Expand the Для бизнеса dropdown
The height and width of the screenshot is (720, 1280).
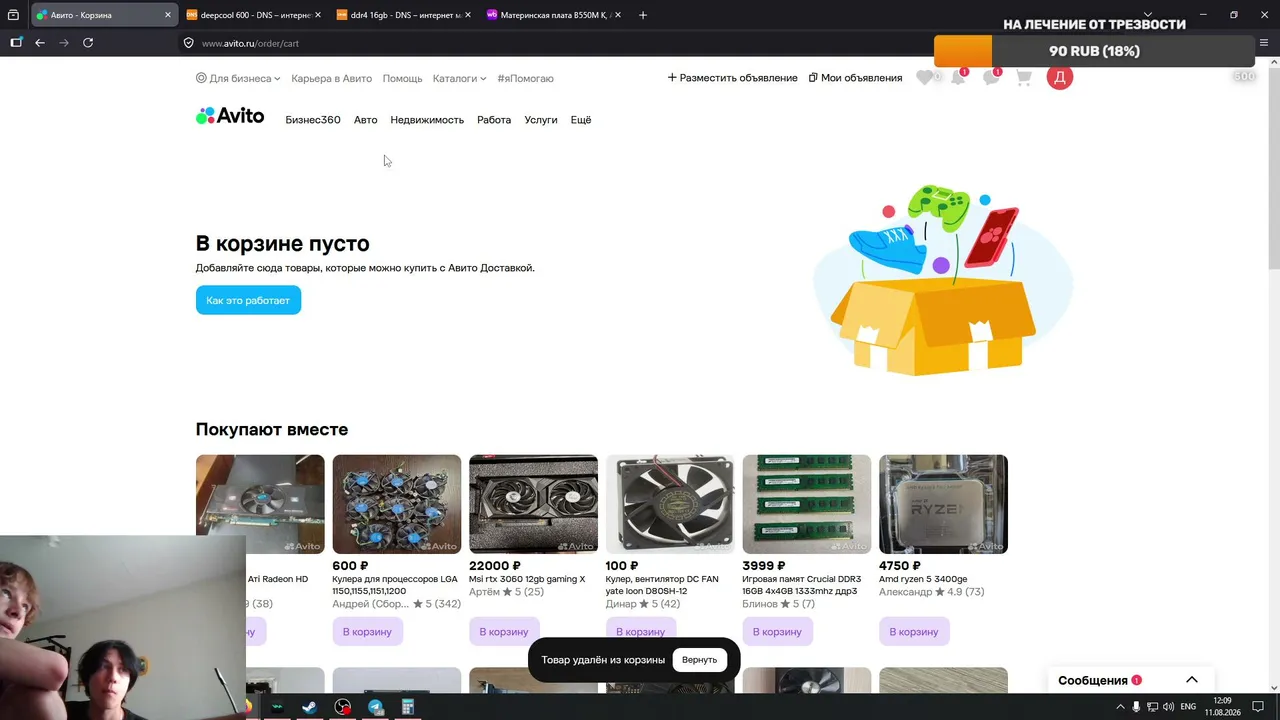[238, 78]
